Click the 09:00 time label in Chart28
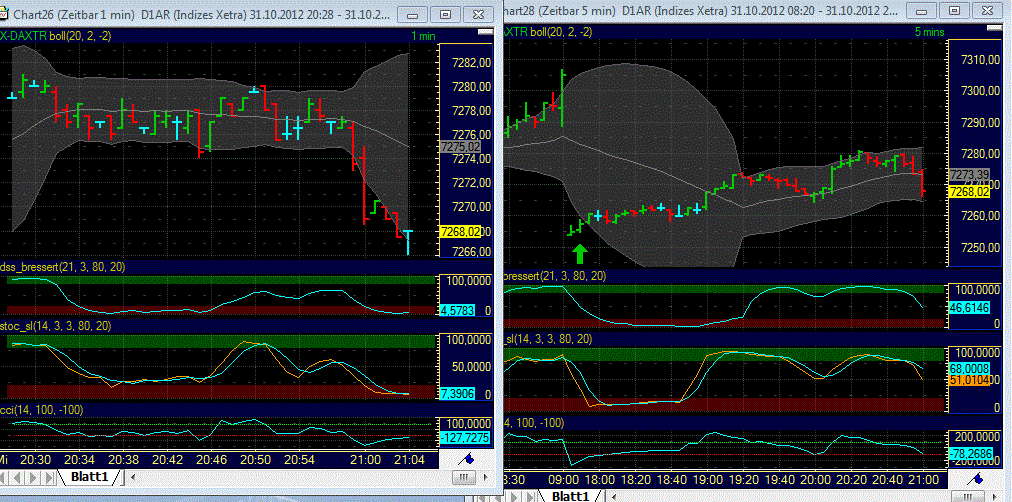 565,479
